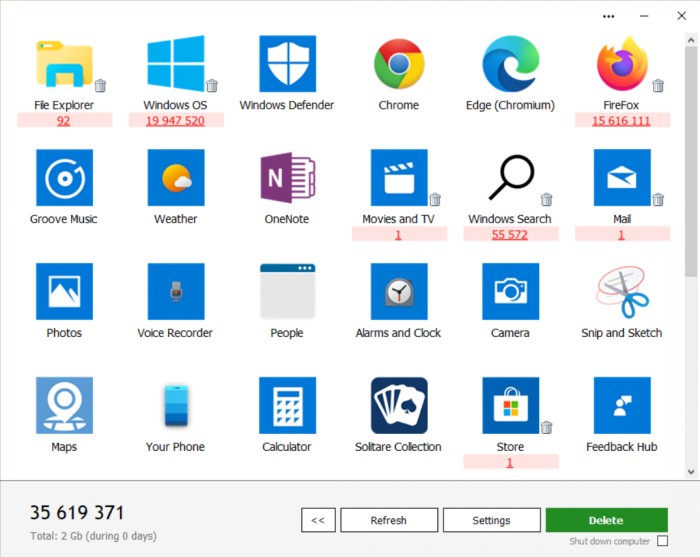Viewport: 700px width, 557px height.
Task: Click trash bin next to Windows Search
Action: pyautogui.click(x=547, y=199)
